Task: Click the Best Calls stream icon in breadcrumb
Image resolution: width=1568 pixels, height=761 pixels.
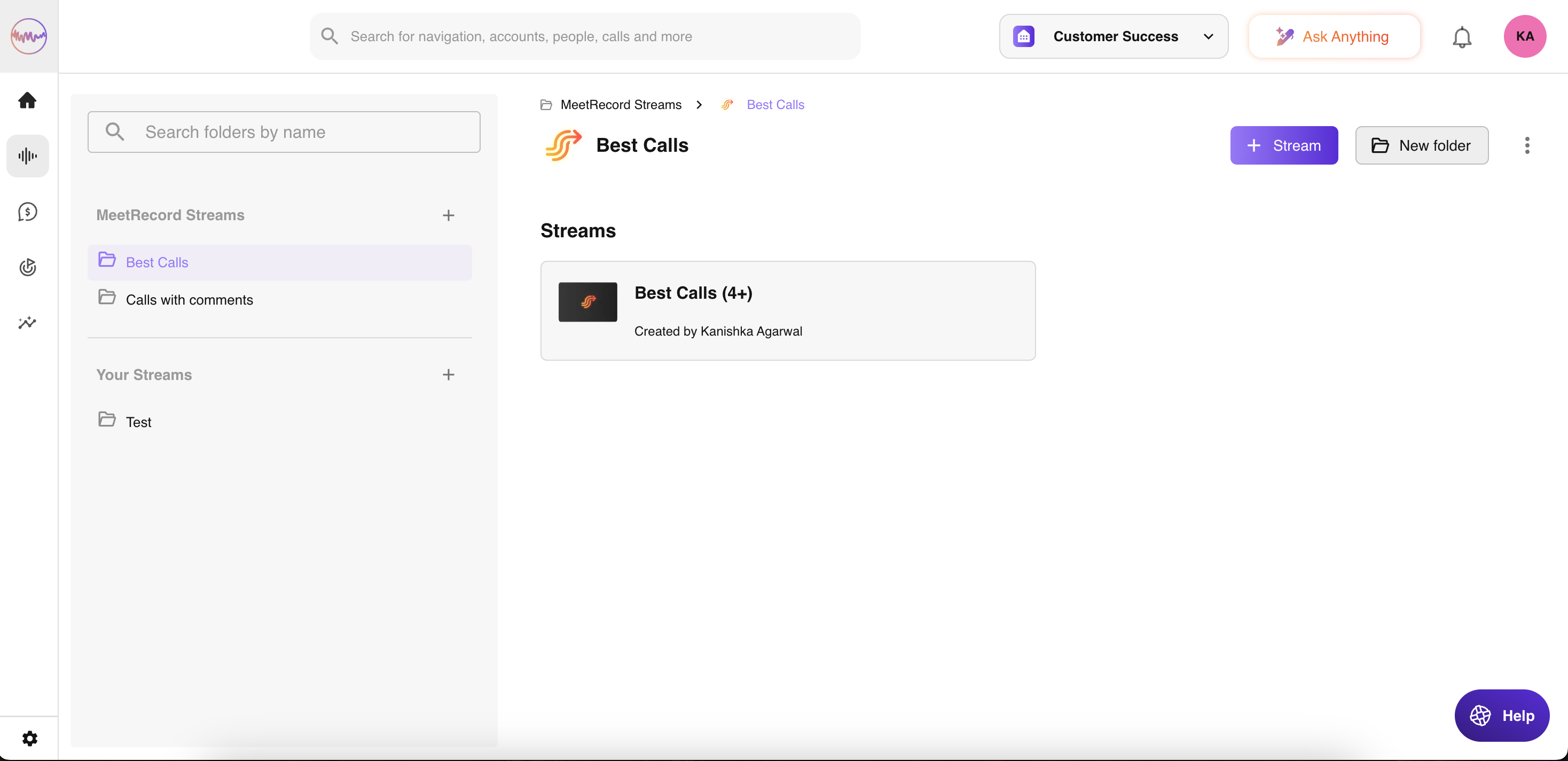Action: (726, 104)
